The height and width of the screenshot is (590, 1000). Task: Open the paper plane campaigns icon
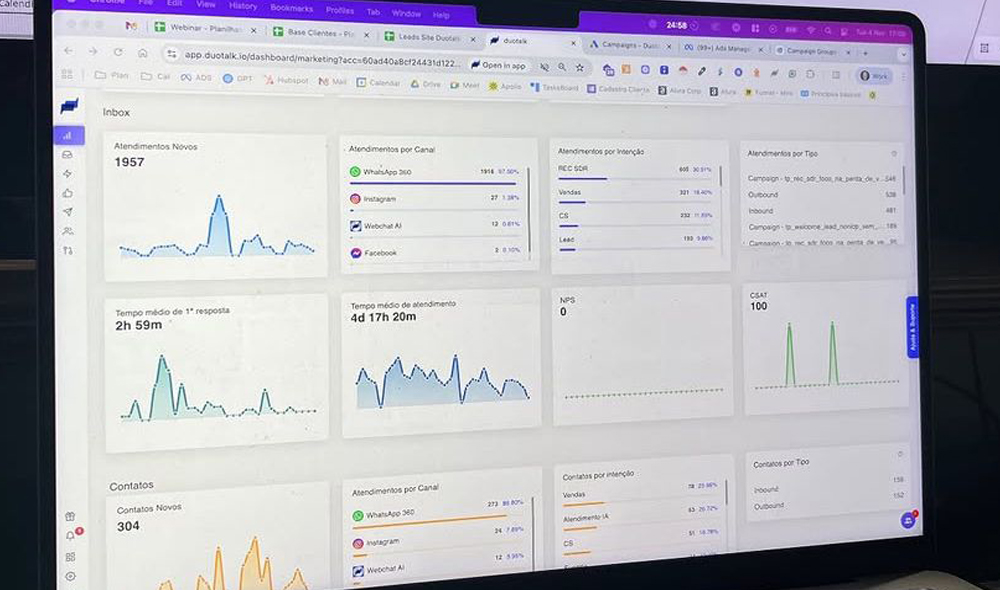click(x=68, y=212)
